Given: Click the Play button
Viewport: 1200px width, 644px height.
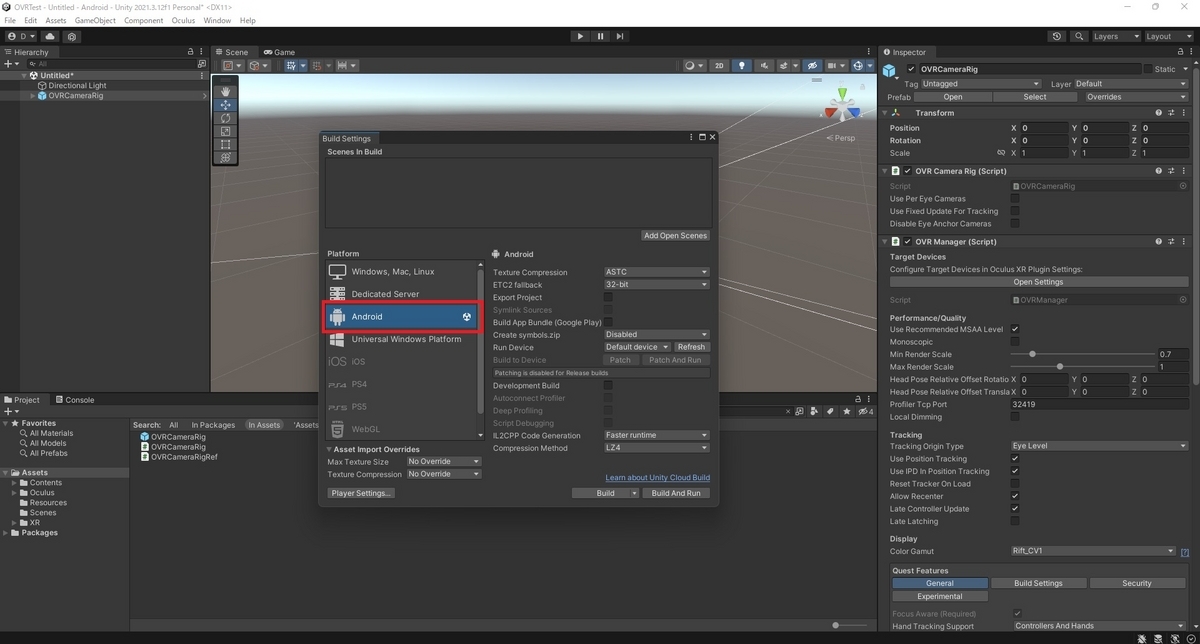Looking at the screenshot, I should [580, 36].
